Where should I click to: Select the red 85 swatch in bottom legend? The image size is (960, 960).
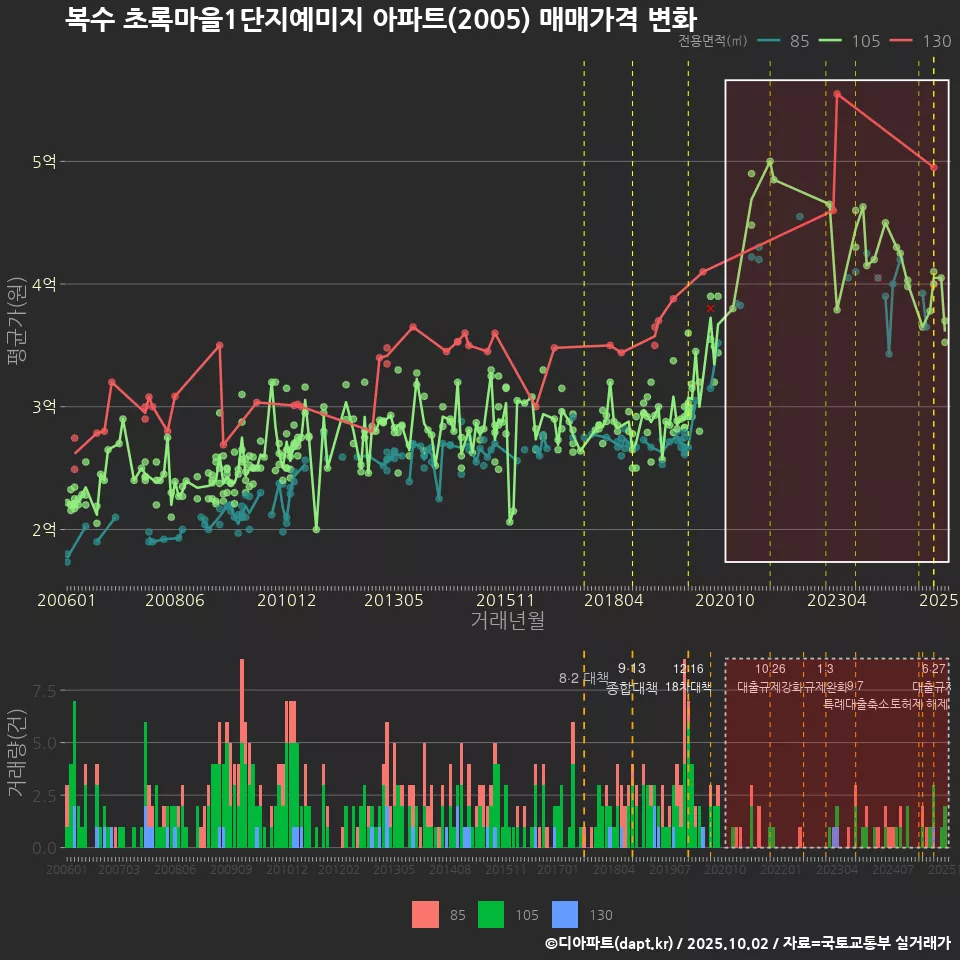[425, 914]
